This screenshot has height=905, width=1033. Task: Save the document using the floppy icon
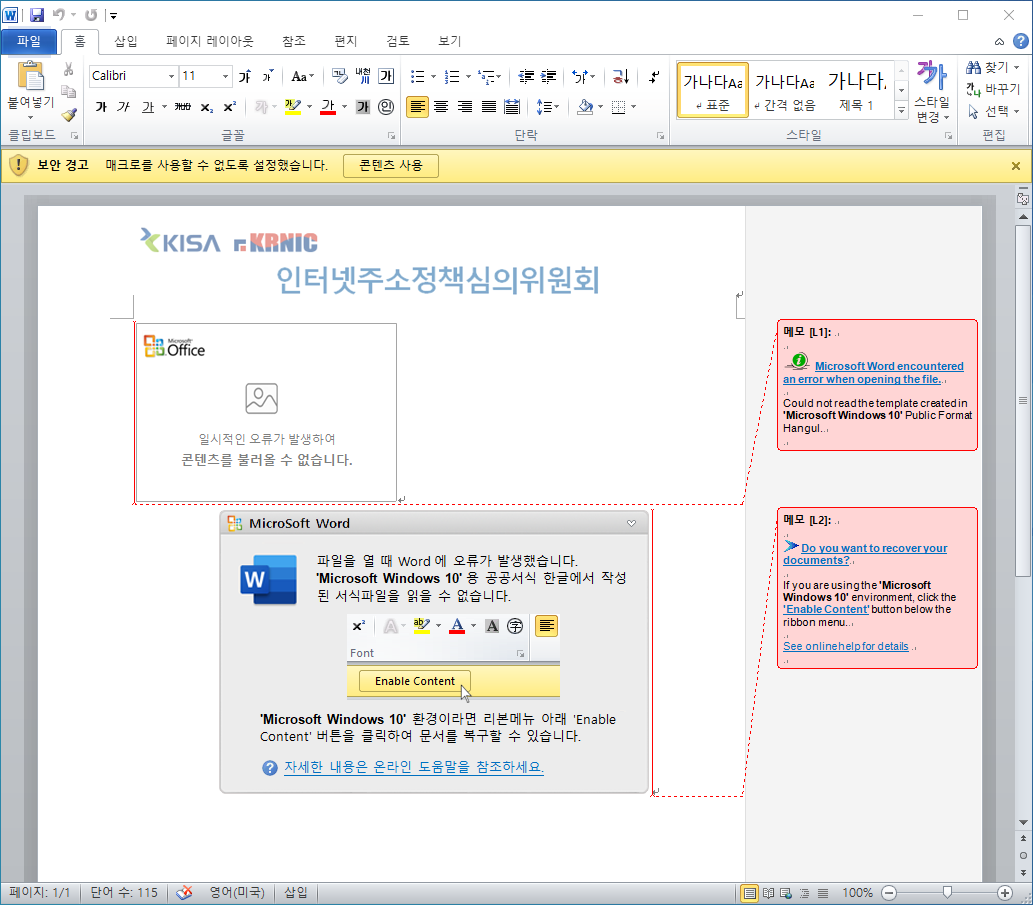click(37, 14)
